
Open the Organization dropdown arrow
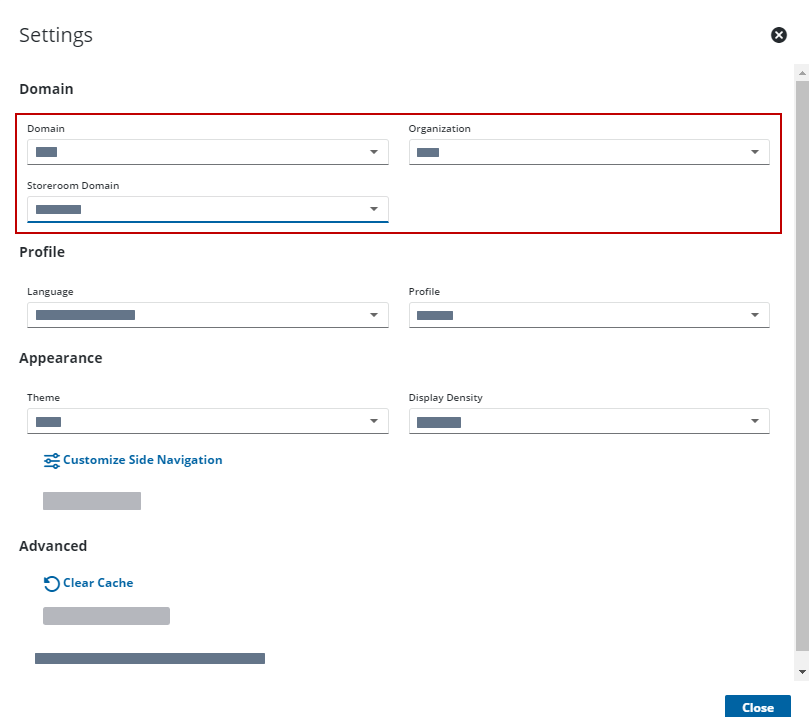(x=755, y=152)
